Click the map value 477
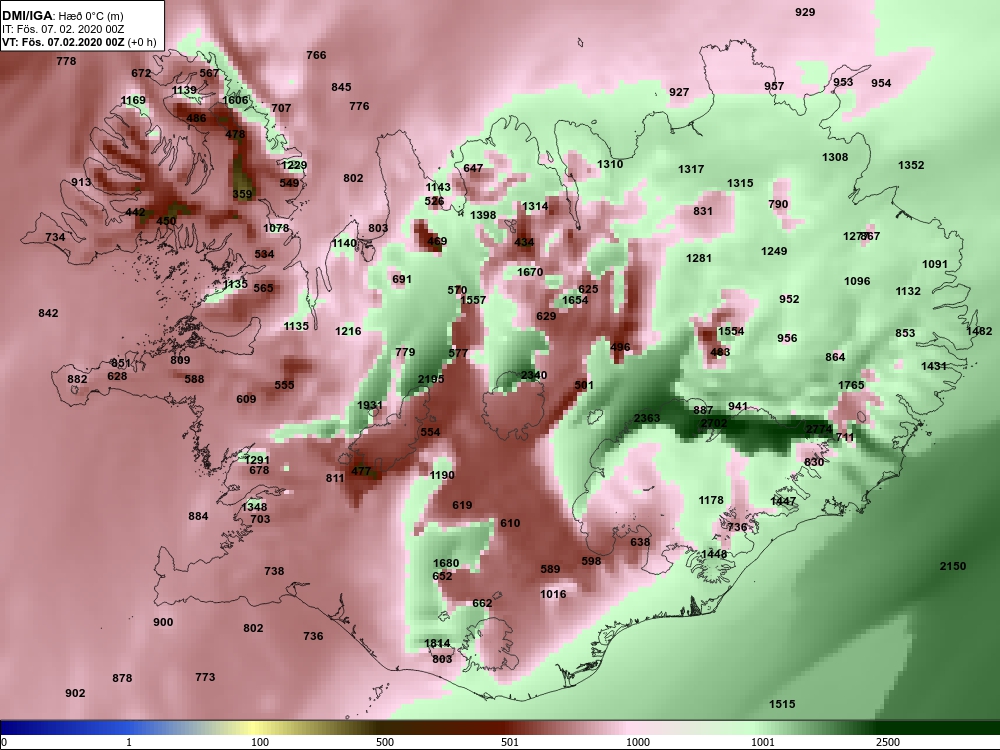1000x750 pixels. 361,471
